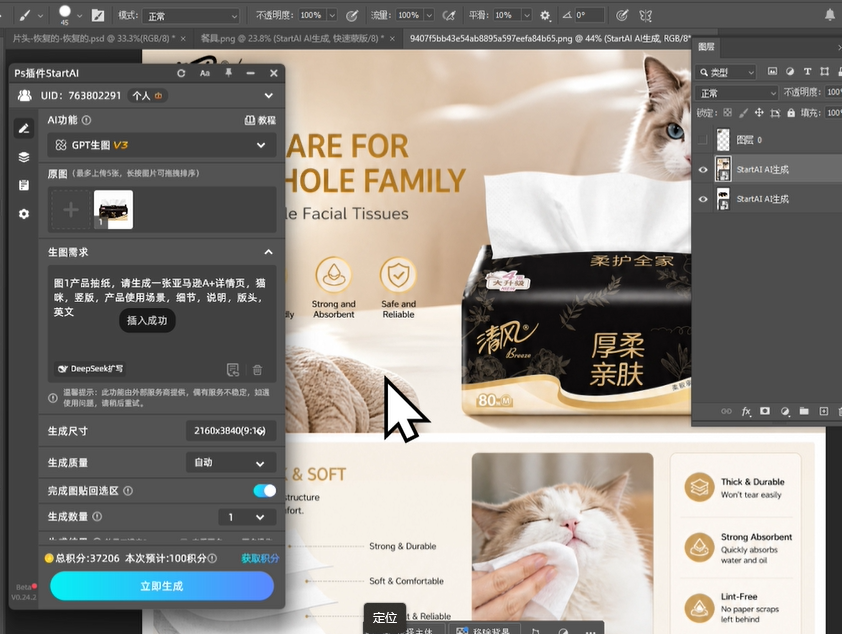This screenshot has width=842, height=634.
Task: Pin the StartAI plugin panel
Action: pos(228,72)
